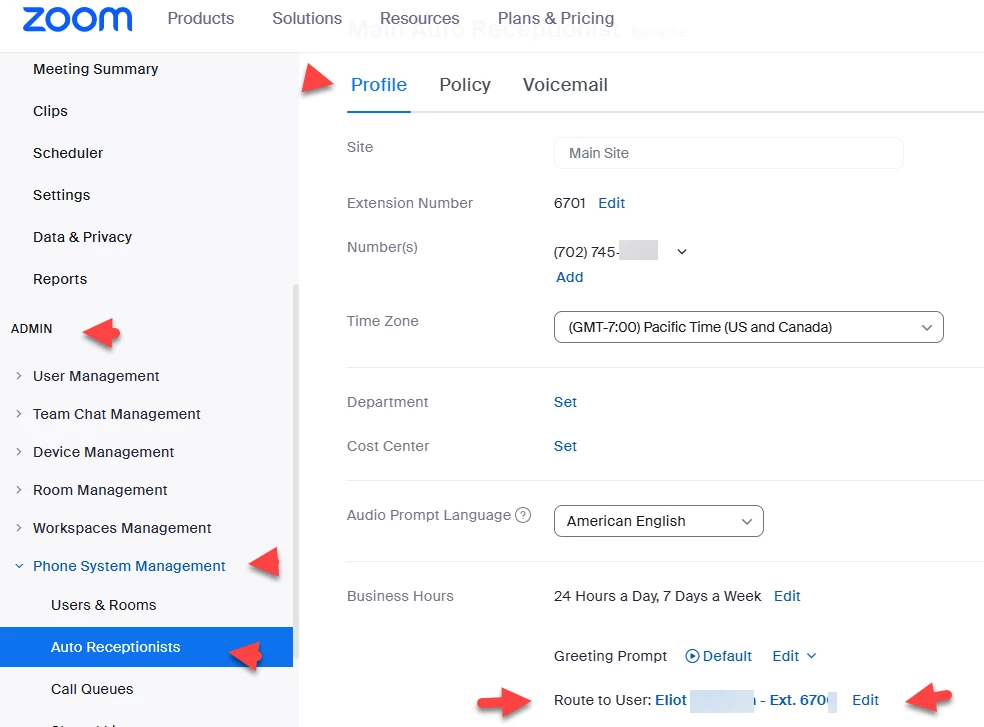Screen dimensions: 984x727
Task: Edit the Extension Number
Action: pos(611,203)
